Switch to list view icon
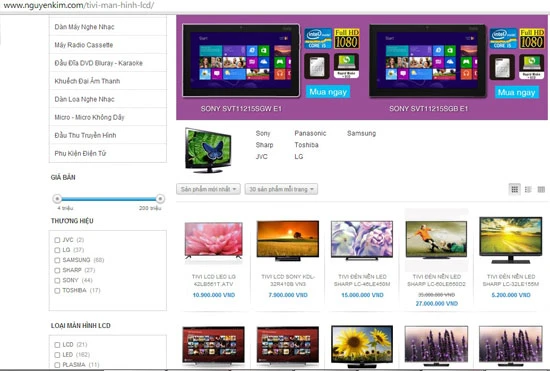Screen dimensions: 550x371 click(x=528, y=189)
